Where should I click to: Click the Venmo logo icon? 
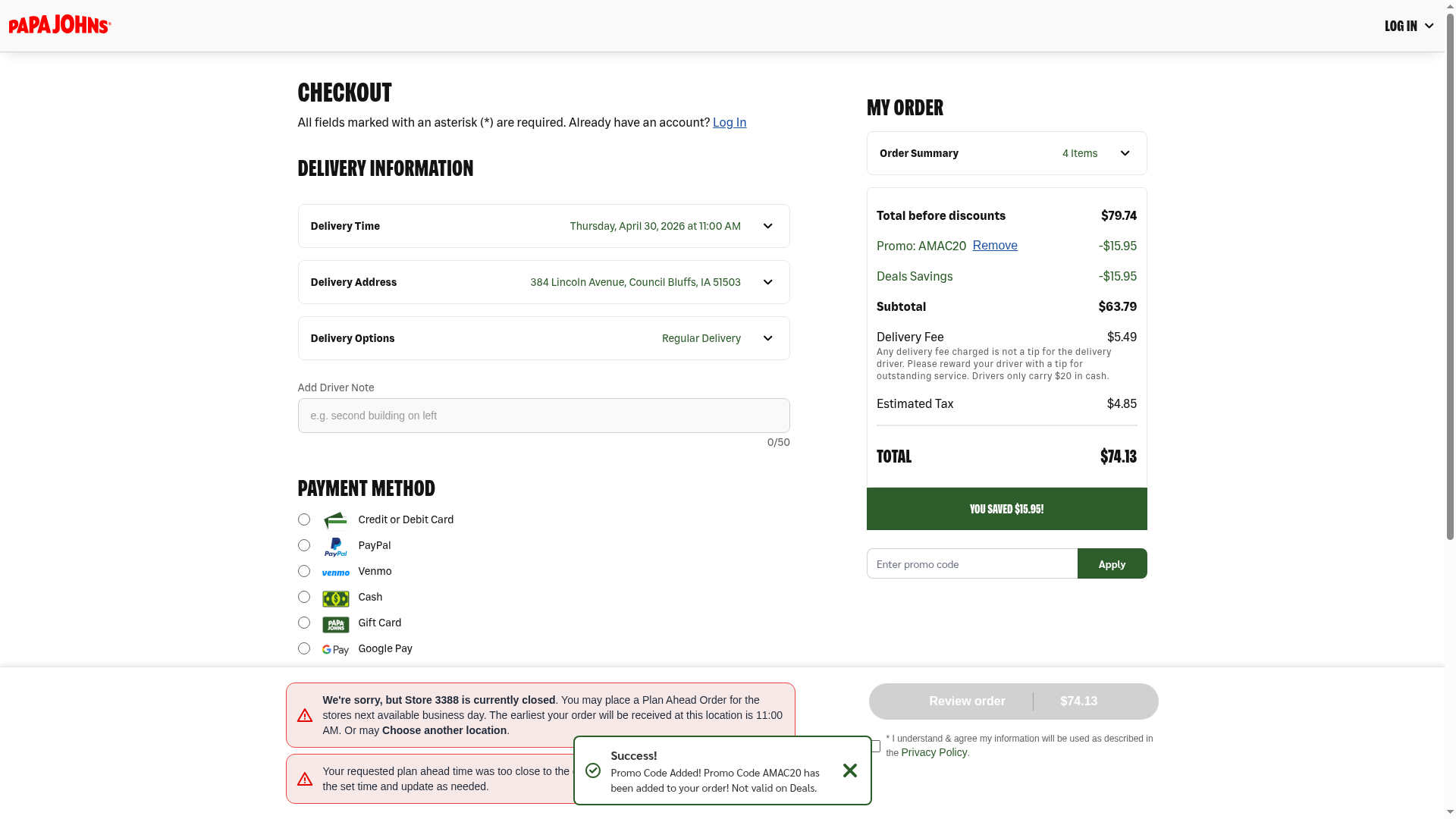coord(335,573)
